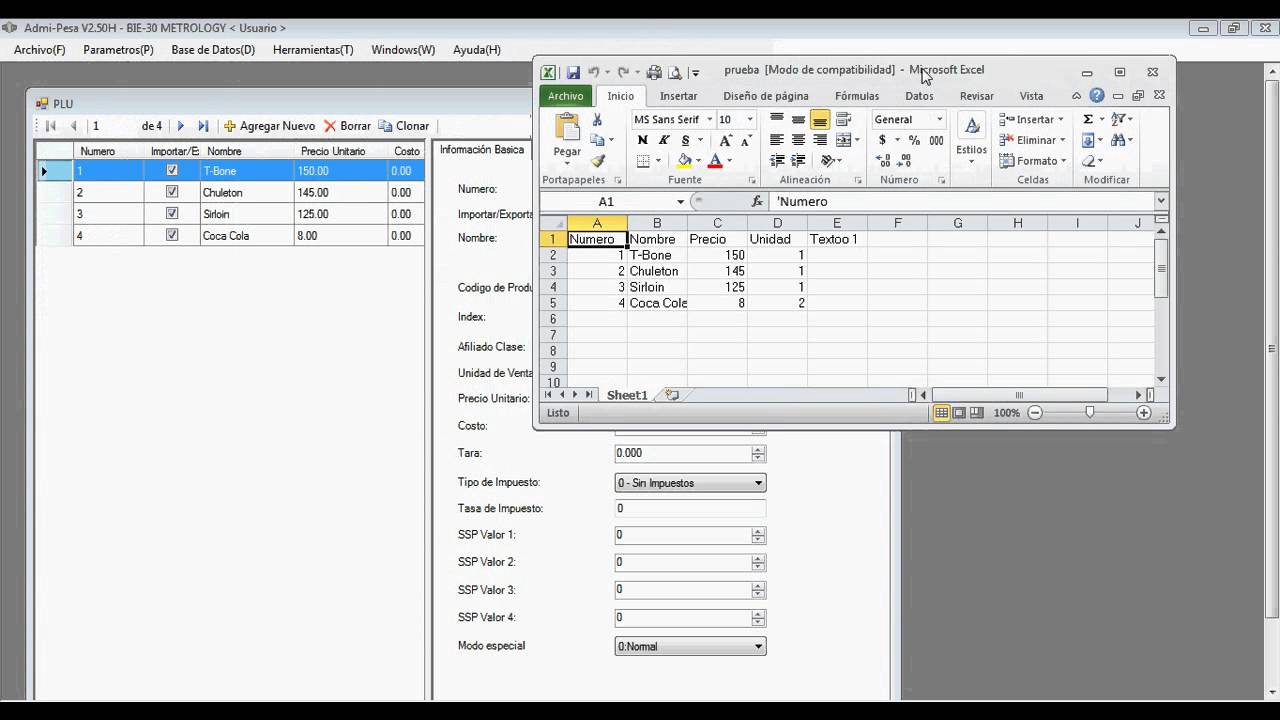This screenshot has width=1280, height=720.
Task: Uncheck Importar/Exportar for Sirloin row
Action: click(172, 214)
